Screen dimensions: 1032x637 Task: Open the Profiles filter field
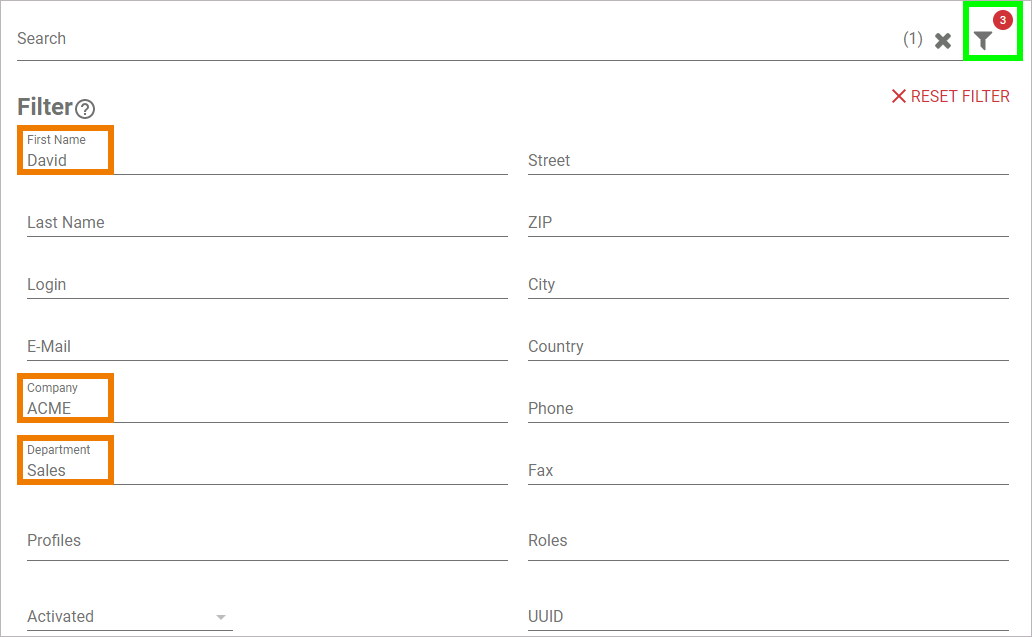coord(266,541)
